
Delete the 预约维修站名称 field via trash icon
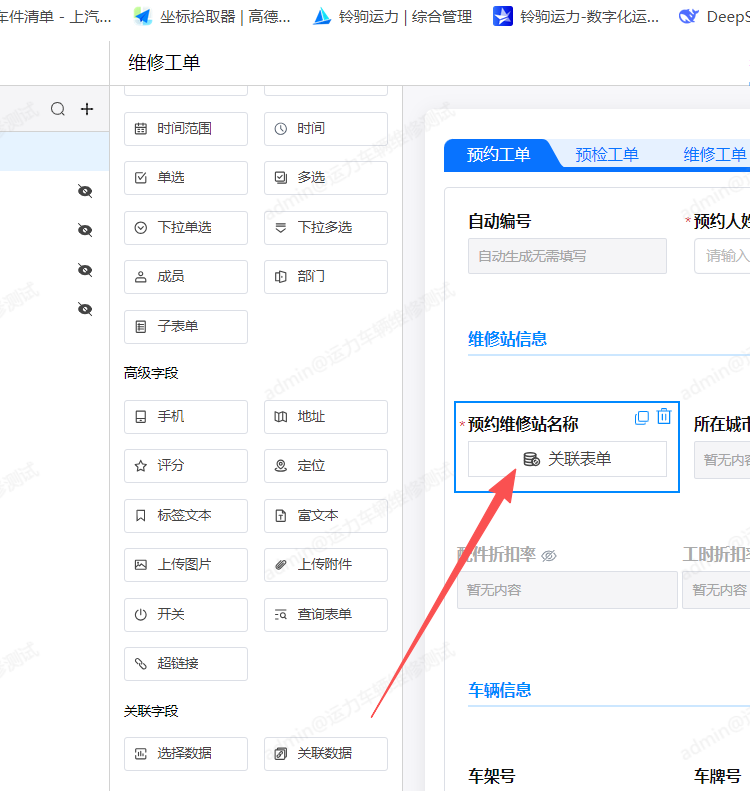(664, 417)
